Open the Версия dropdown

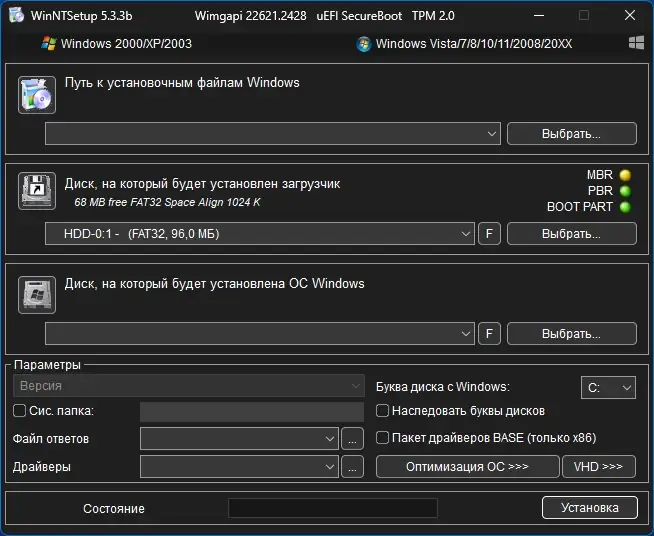189,386
